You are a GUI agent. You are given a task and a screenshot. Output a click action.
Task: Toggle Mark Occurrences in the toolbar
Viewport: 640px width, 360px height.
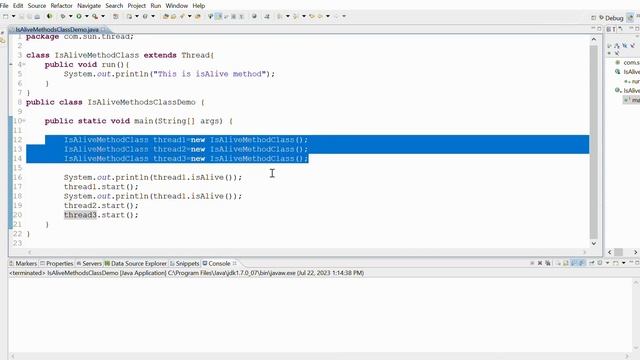[x=211, y=16]
